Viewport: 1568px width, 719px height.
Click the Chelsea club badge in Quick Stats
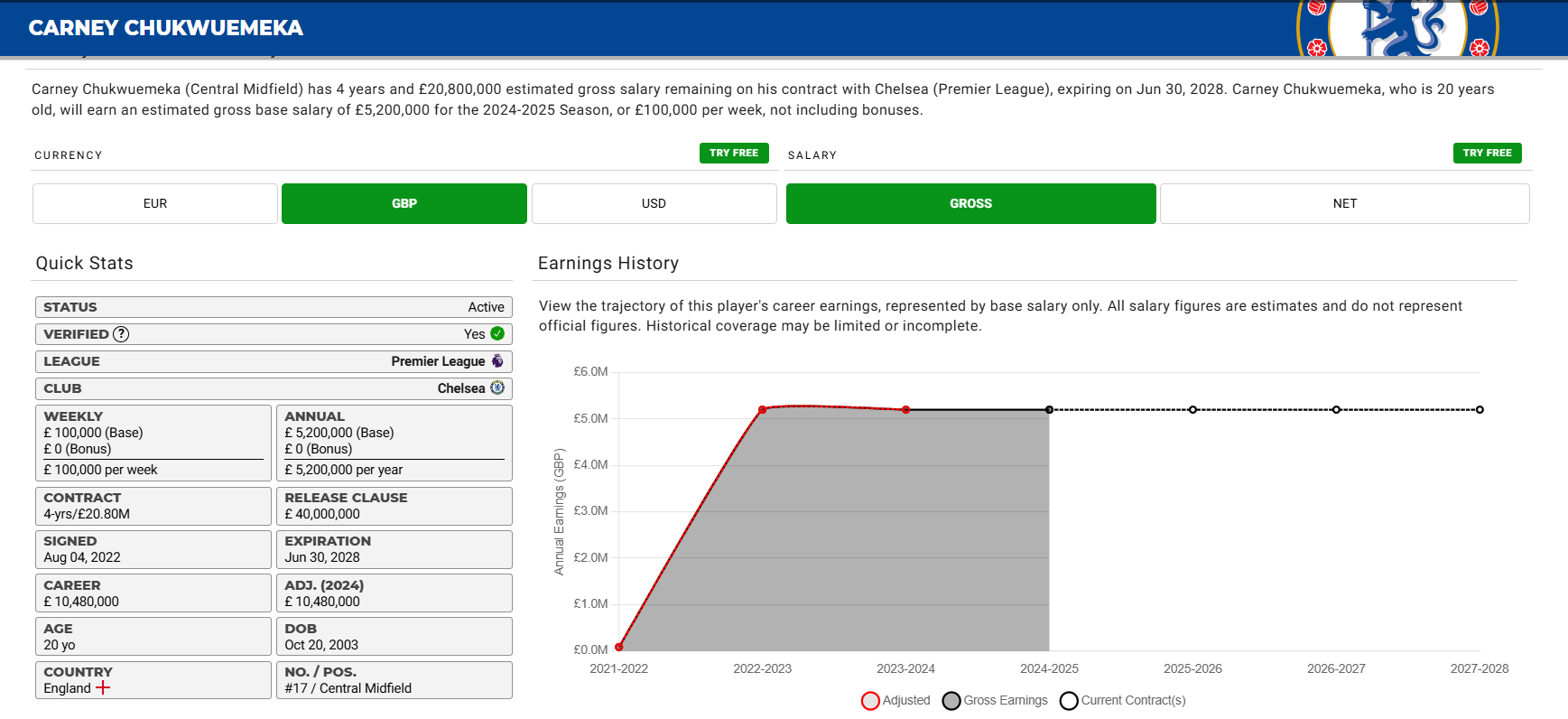tap(497, 388)
